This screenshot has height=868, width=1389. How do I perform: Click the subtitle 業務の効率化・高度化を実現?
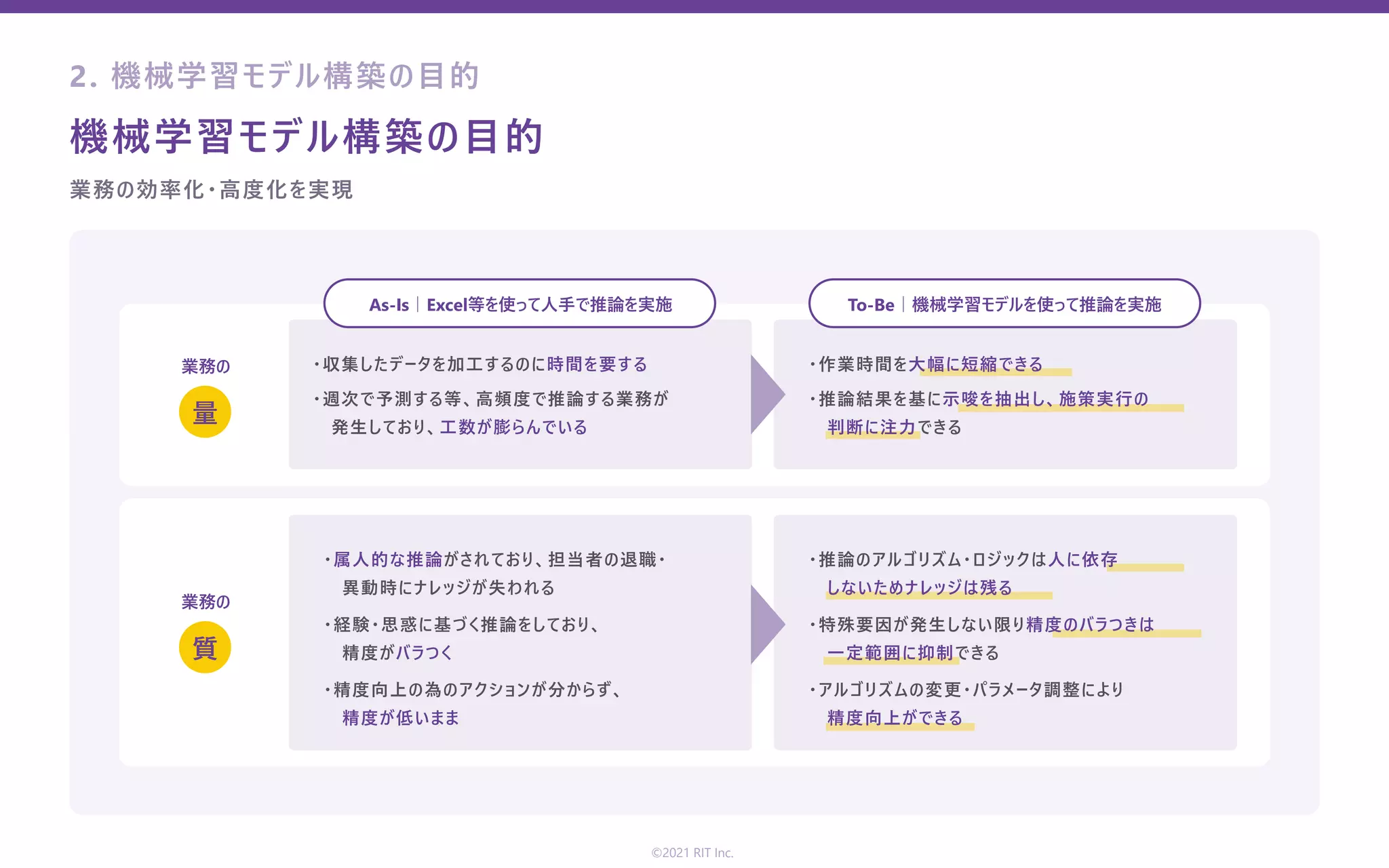point(212,190)
